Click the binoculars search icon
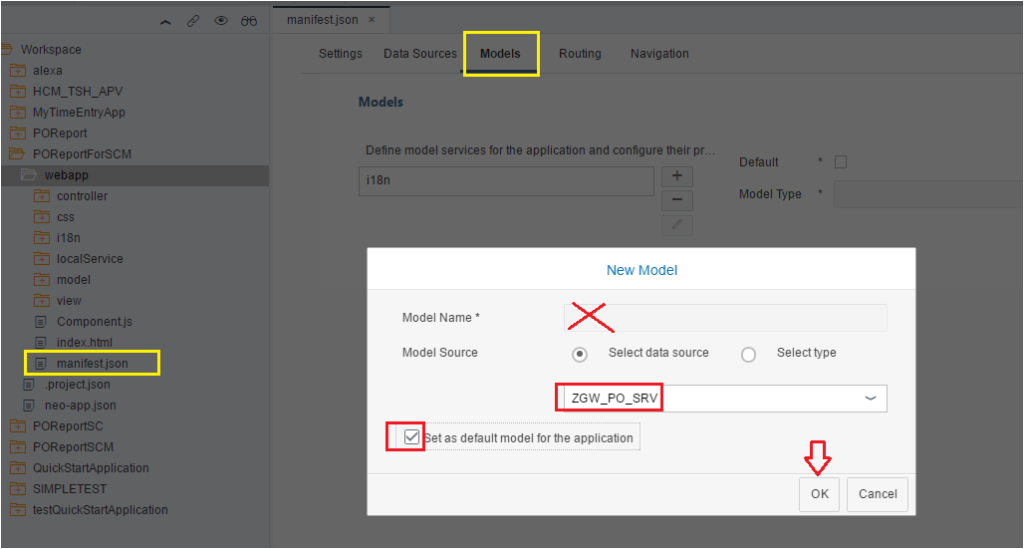 [x=249, y=22]
